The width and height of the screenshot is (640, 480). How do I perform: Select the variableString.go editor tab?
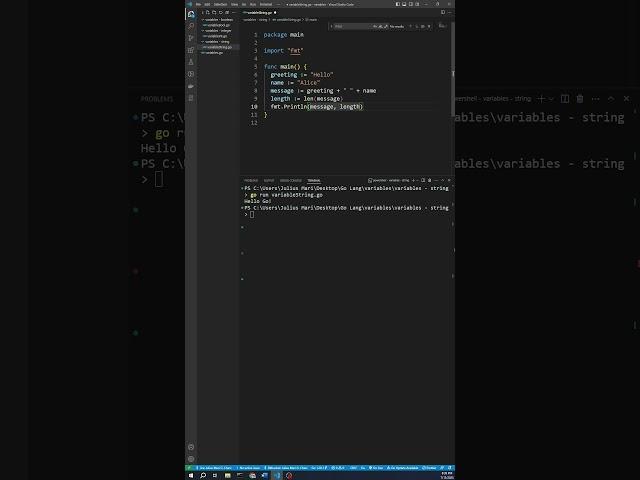[x=260, y=13]
